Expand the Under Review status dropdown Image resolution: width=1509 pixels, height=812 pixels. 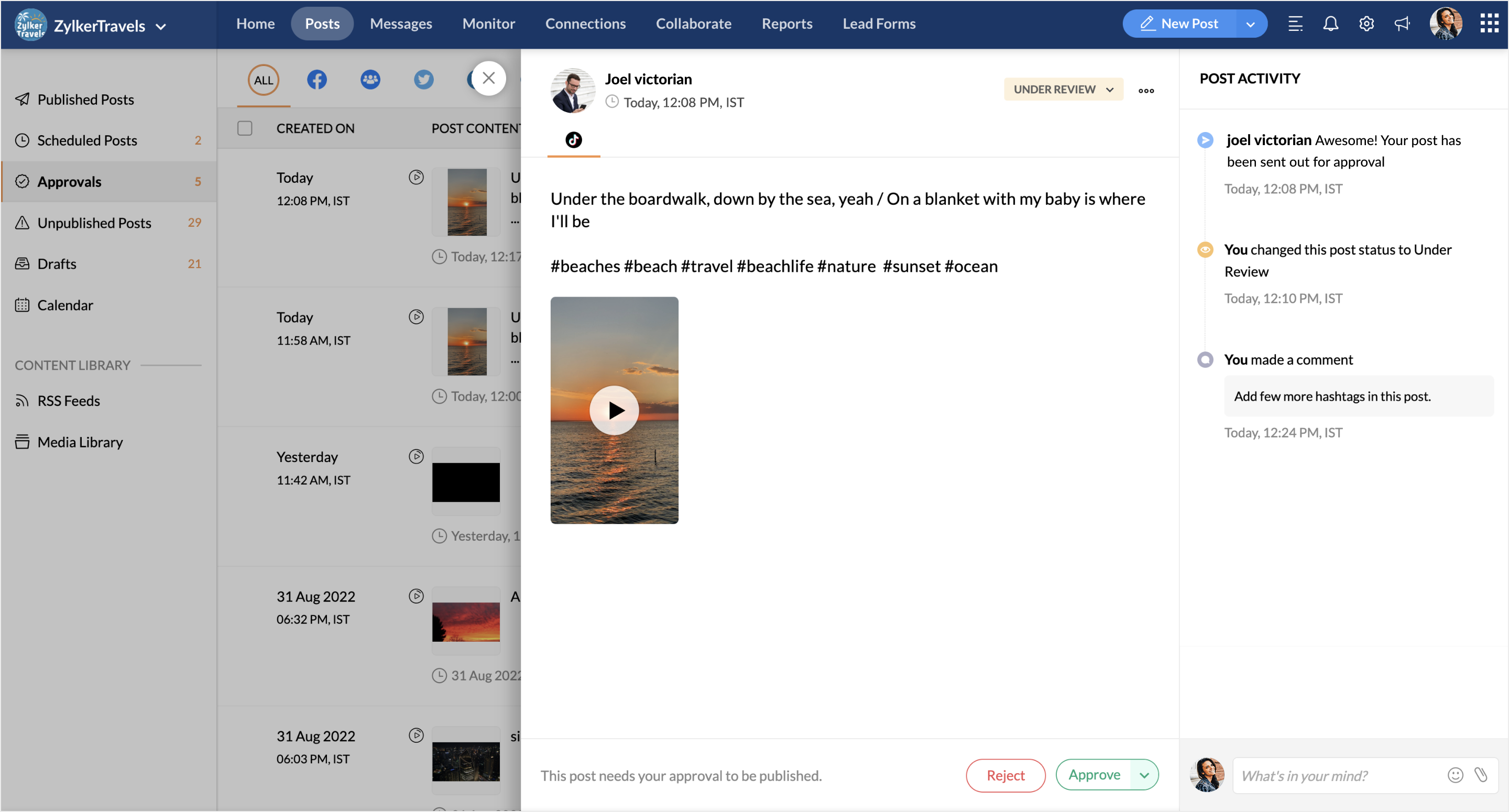(x=1063, y=90)
